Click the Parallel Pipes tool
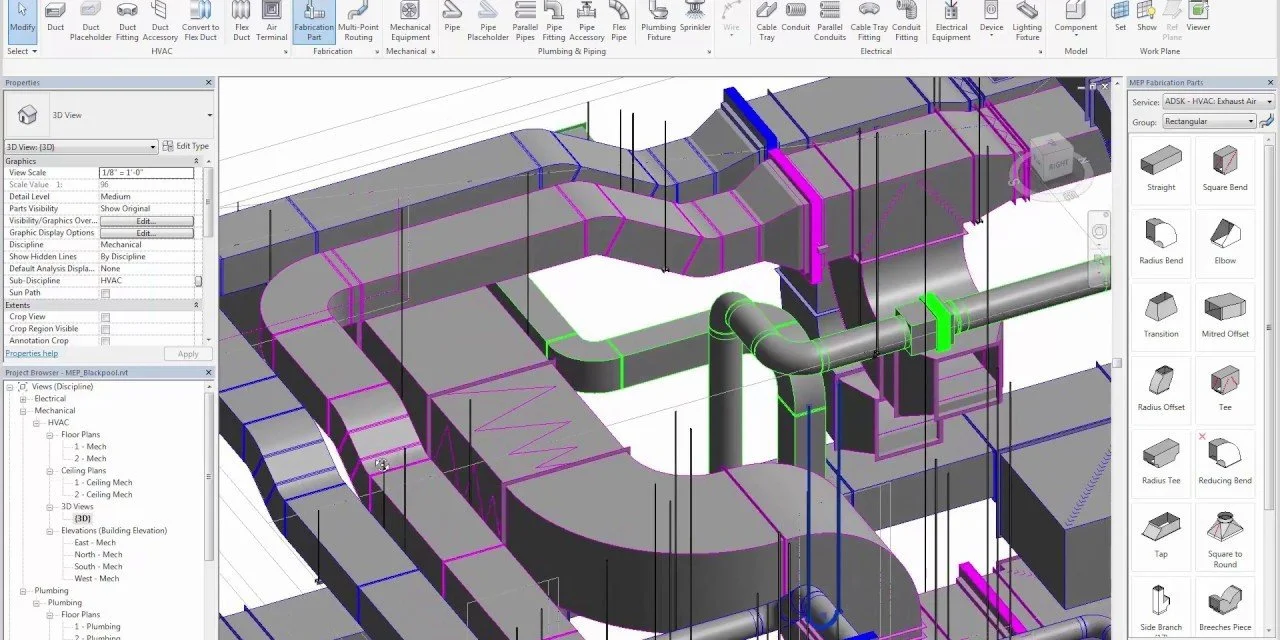This screenshot has width=1280, height=640. [x=525, y=20]
